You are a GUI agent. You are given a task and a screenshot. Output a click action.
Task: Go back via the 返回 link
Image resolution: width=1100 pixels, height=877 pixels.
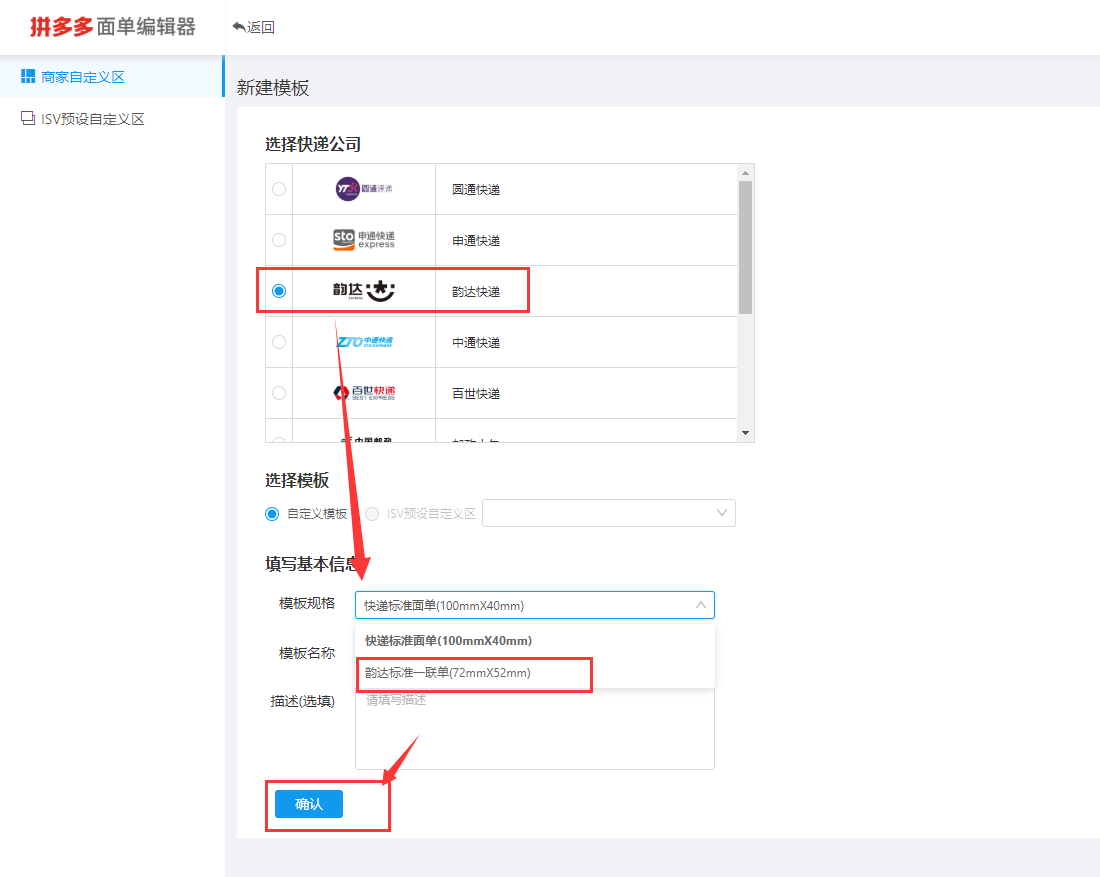coord(253,27)
